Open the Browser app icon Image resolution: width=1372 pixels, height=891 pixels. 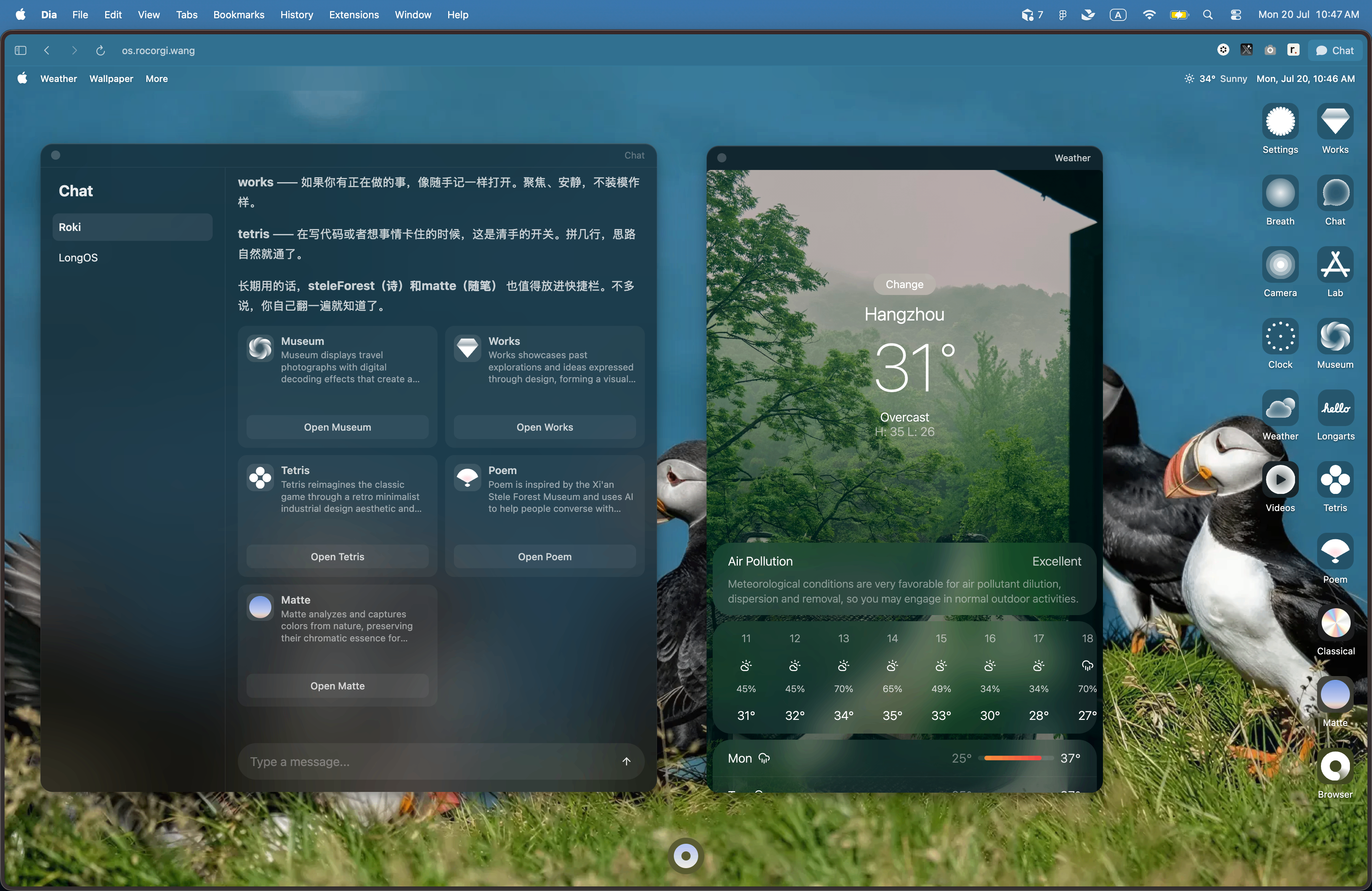click(x=1335, y=766)
